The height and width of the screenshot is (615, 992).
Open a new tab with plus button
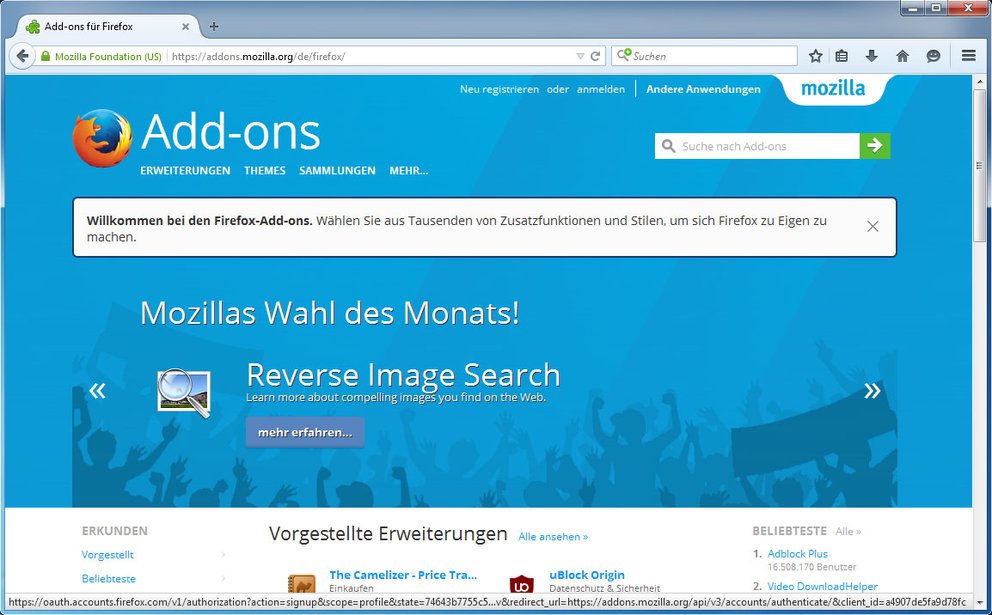[x=214, y=27]
